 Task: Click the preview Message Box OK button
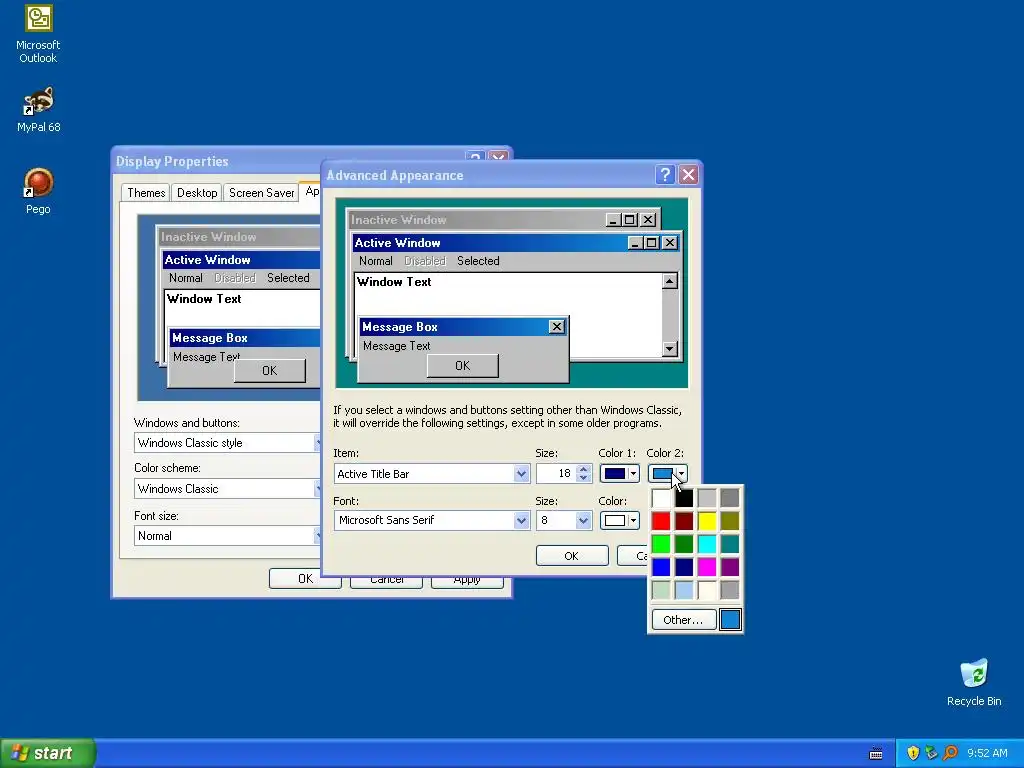coord(462,366)
